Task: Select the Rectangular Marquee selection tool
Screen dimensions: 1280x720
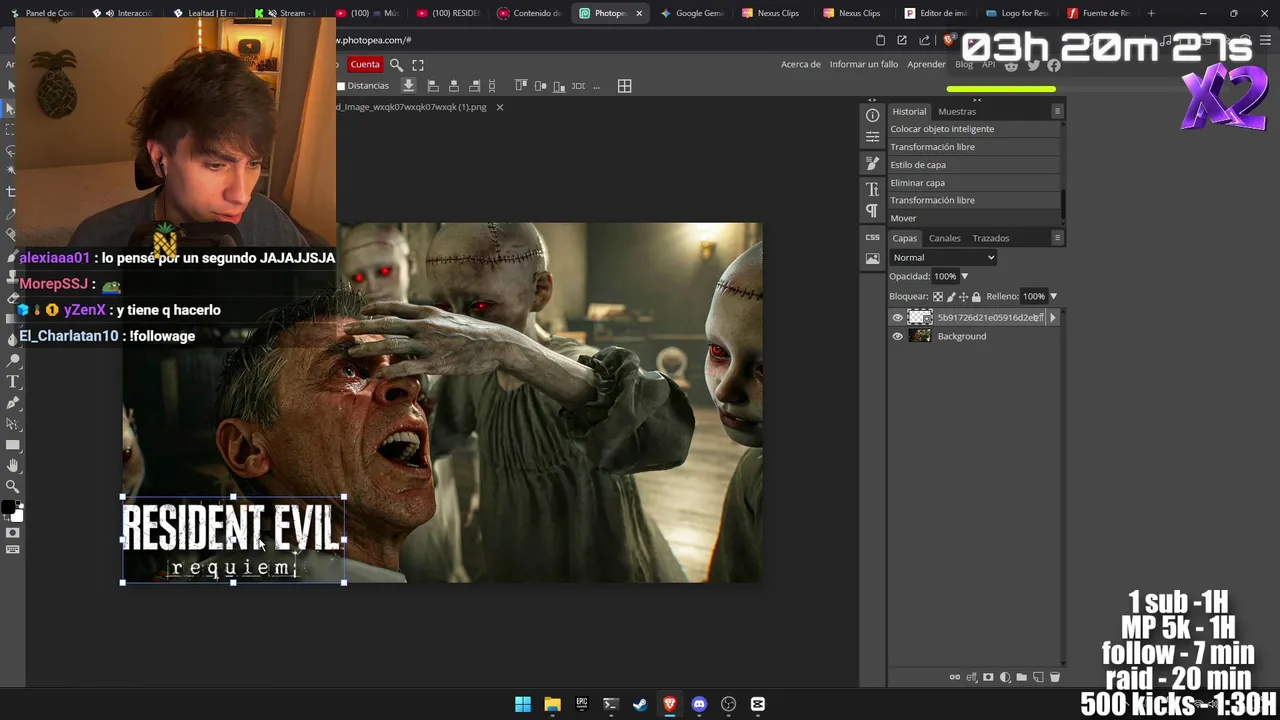Action: point(11,129)
